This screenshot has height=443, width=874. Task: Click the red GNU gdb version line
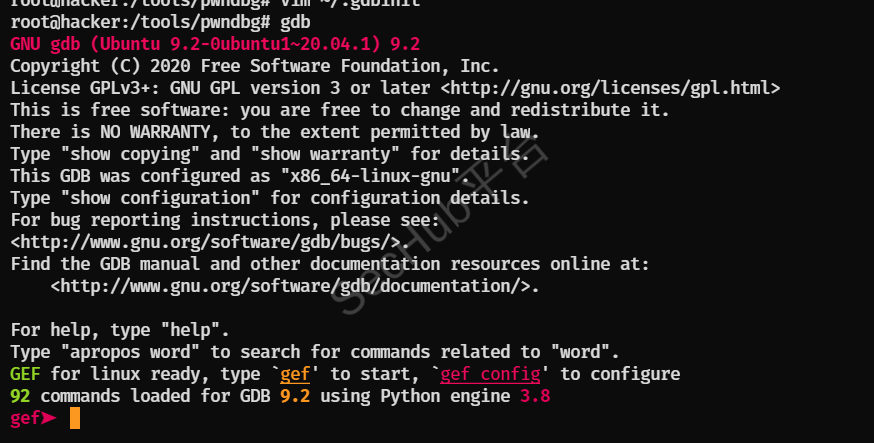coord(215,44)
